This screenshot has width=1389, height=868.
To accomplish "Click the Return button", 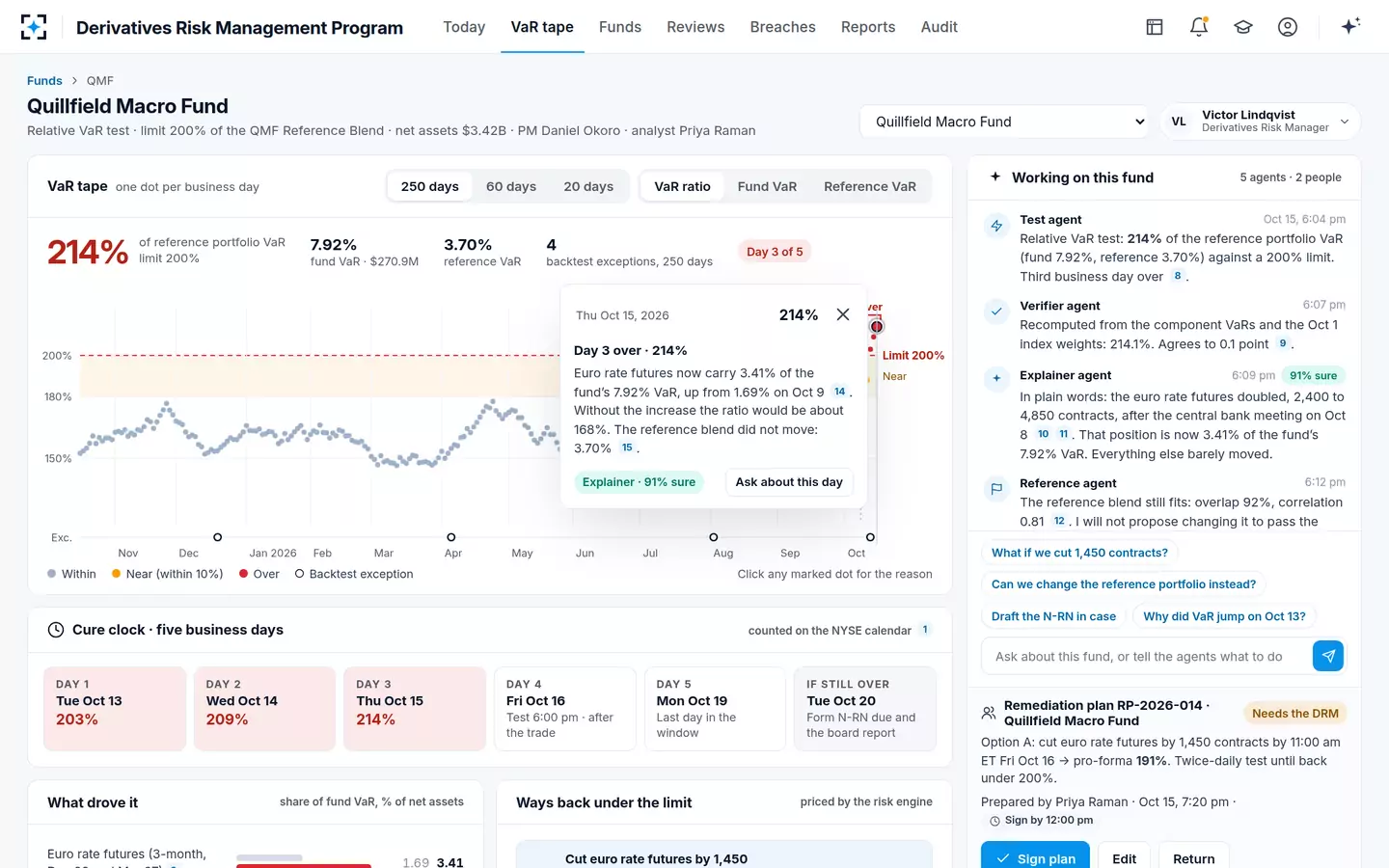I will pos(1194,857).
